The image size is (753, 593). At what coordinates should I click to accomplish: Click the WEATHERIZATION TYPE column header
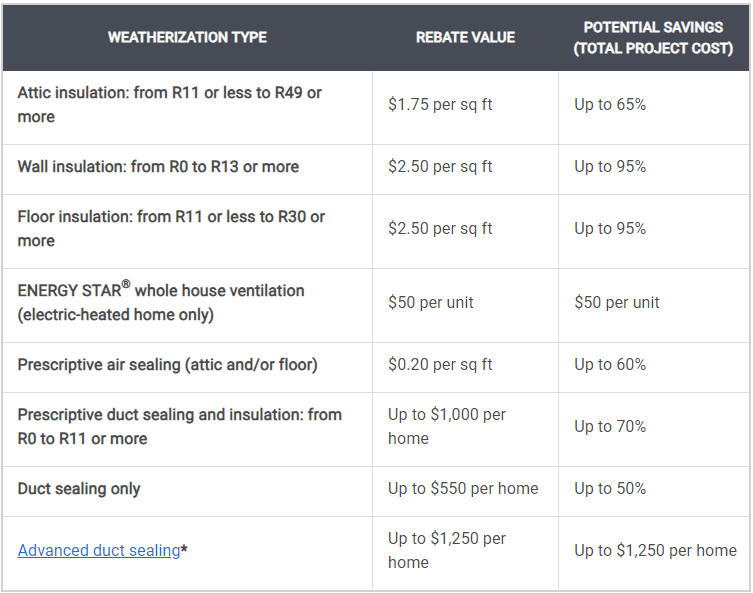[187, 37]
